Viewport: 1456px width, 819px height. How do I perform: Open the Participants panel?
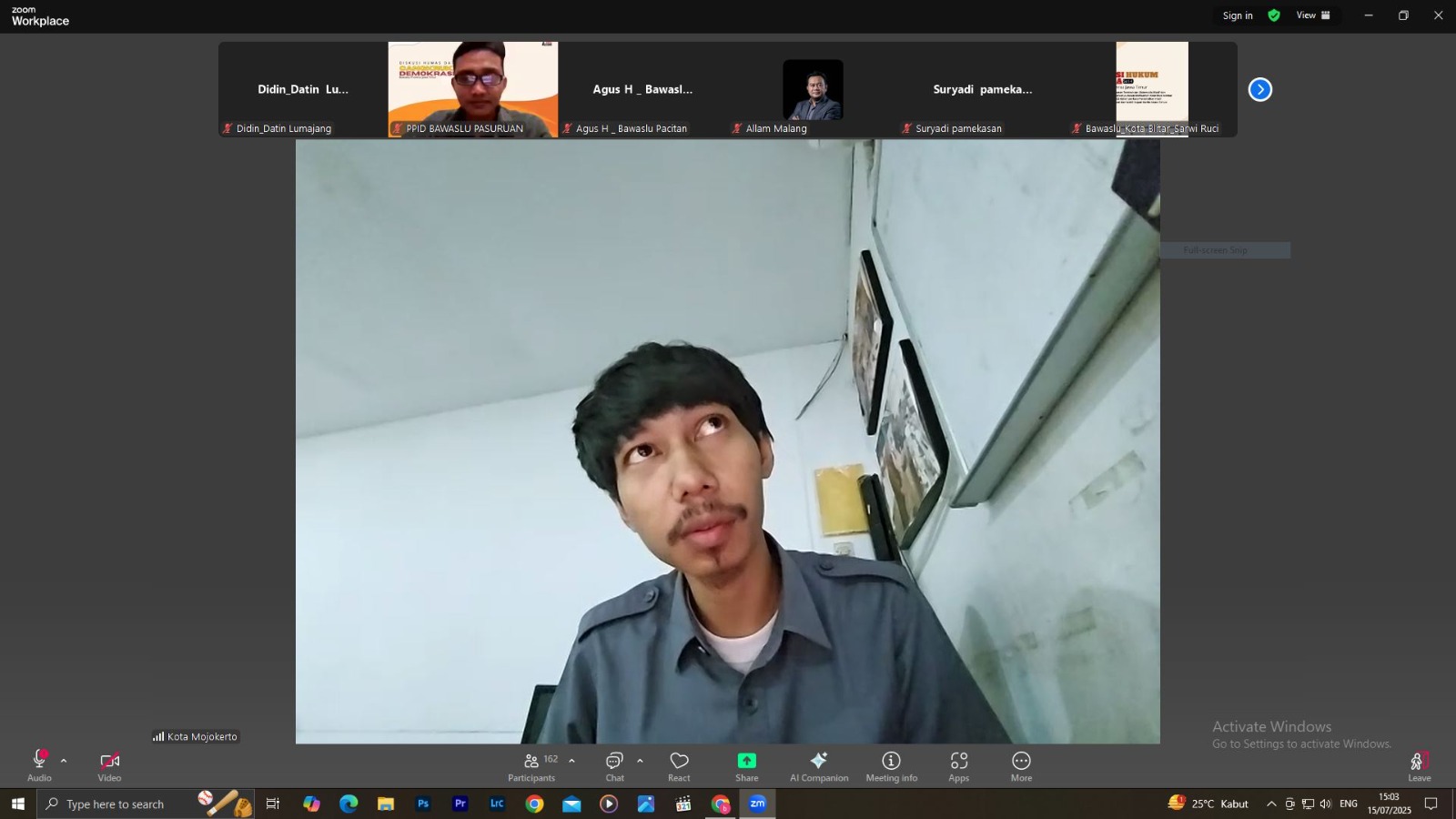tap(531, 766)
